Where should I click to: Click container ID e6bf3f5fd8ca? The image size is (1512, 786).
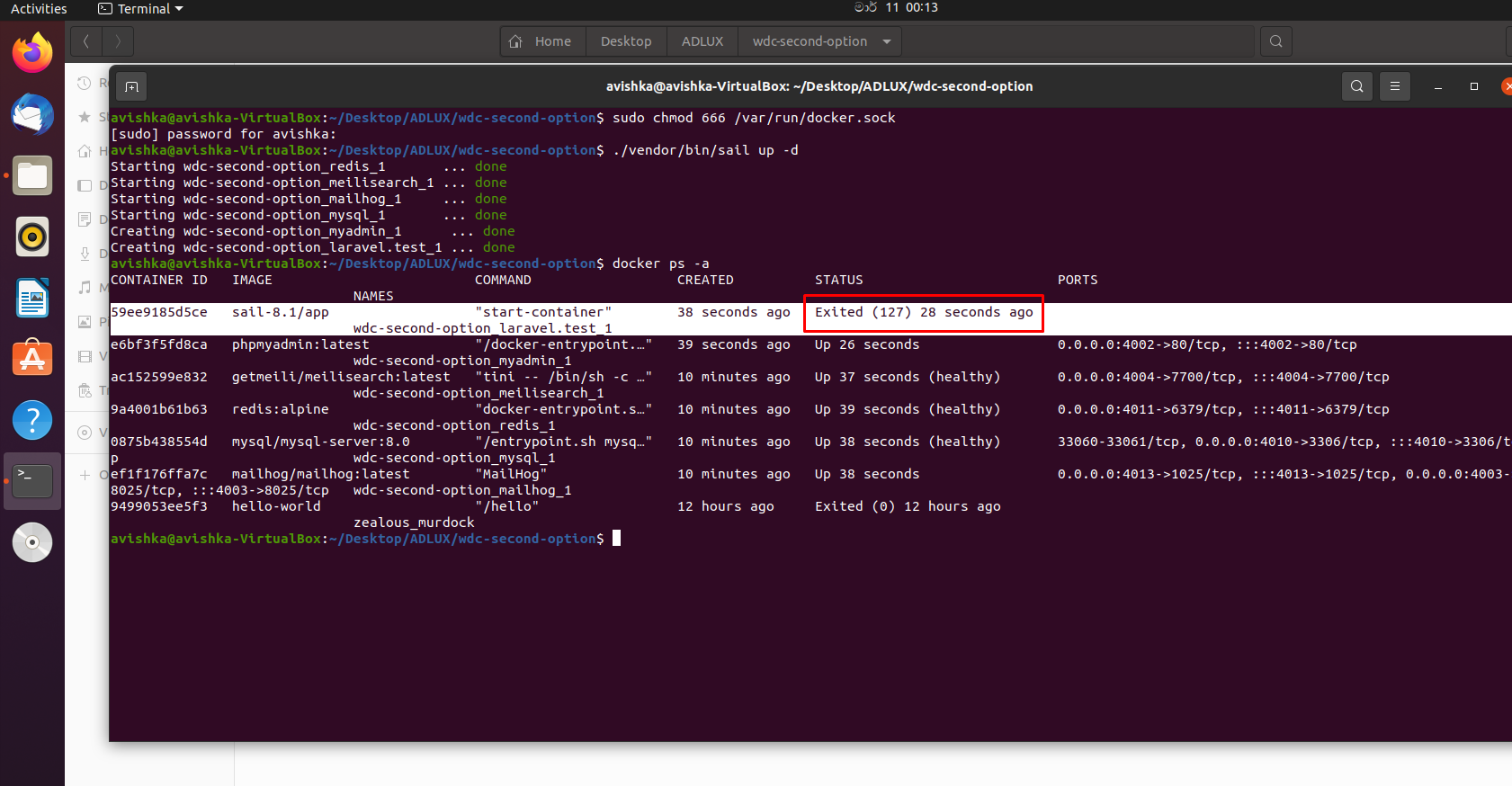[x=159, y=344]
